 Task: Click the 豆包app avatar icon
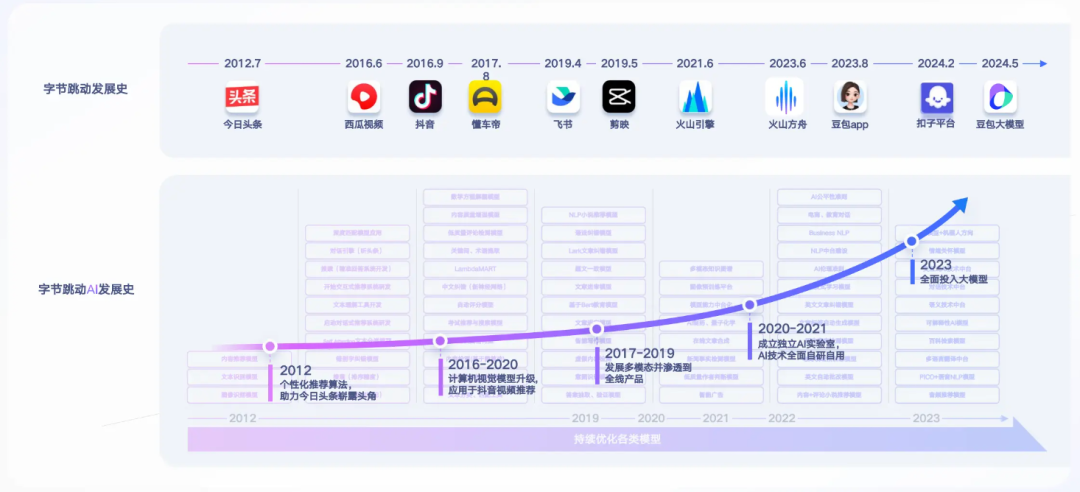pos(850,96)
